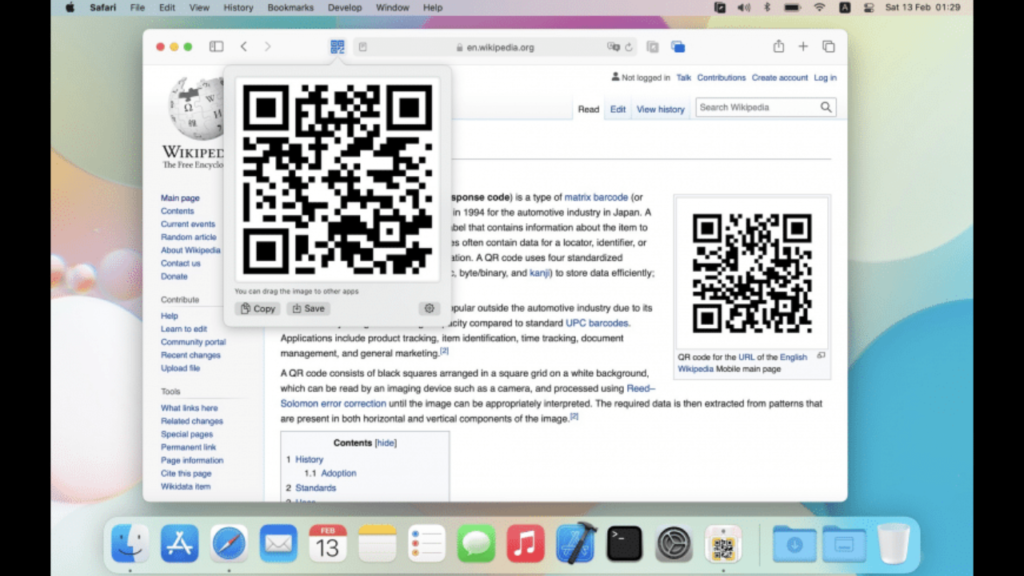Go back to the previous page
Image resolution: width=1024 pixels, height=576 pixels.
pos(244,47)
